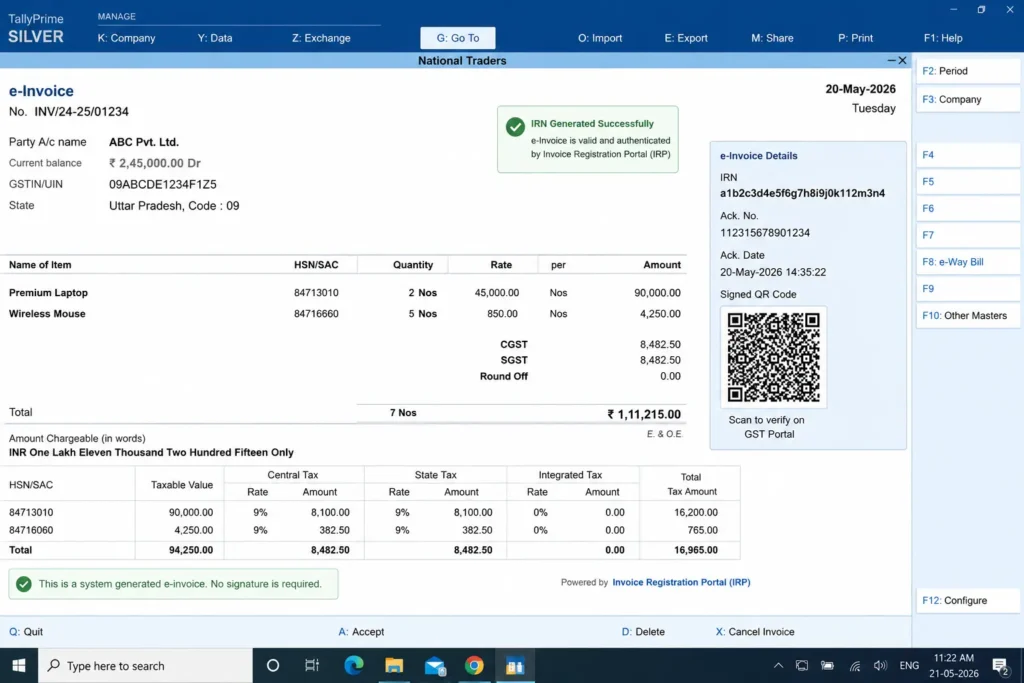Open O: Import menu
Image resolution: width=1024 pixels, height=683 pixels.
click(600, 38)
